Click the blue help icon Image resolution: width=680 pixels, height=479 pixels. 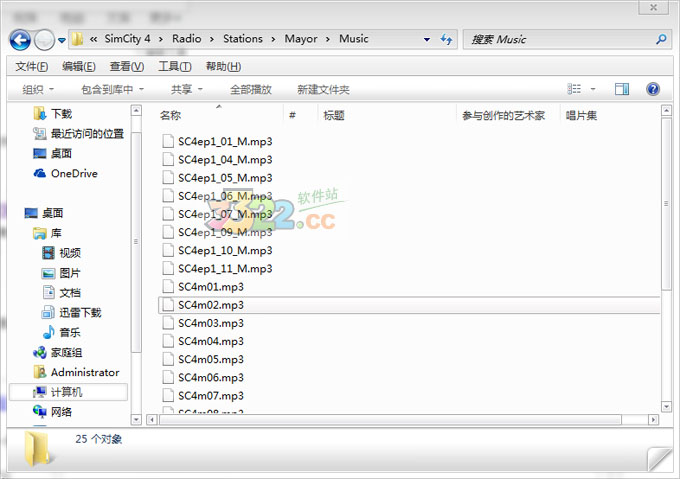(653, 89)
